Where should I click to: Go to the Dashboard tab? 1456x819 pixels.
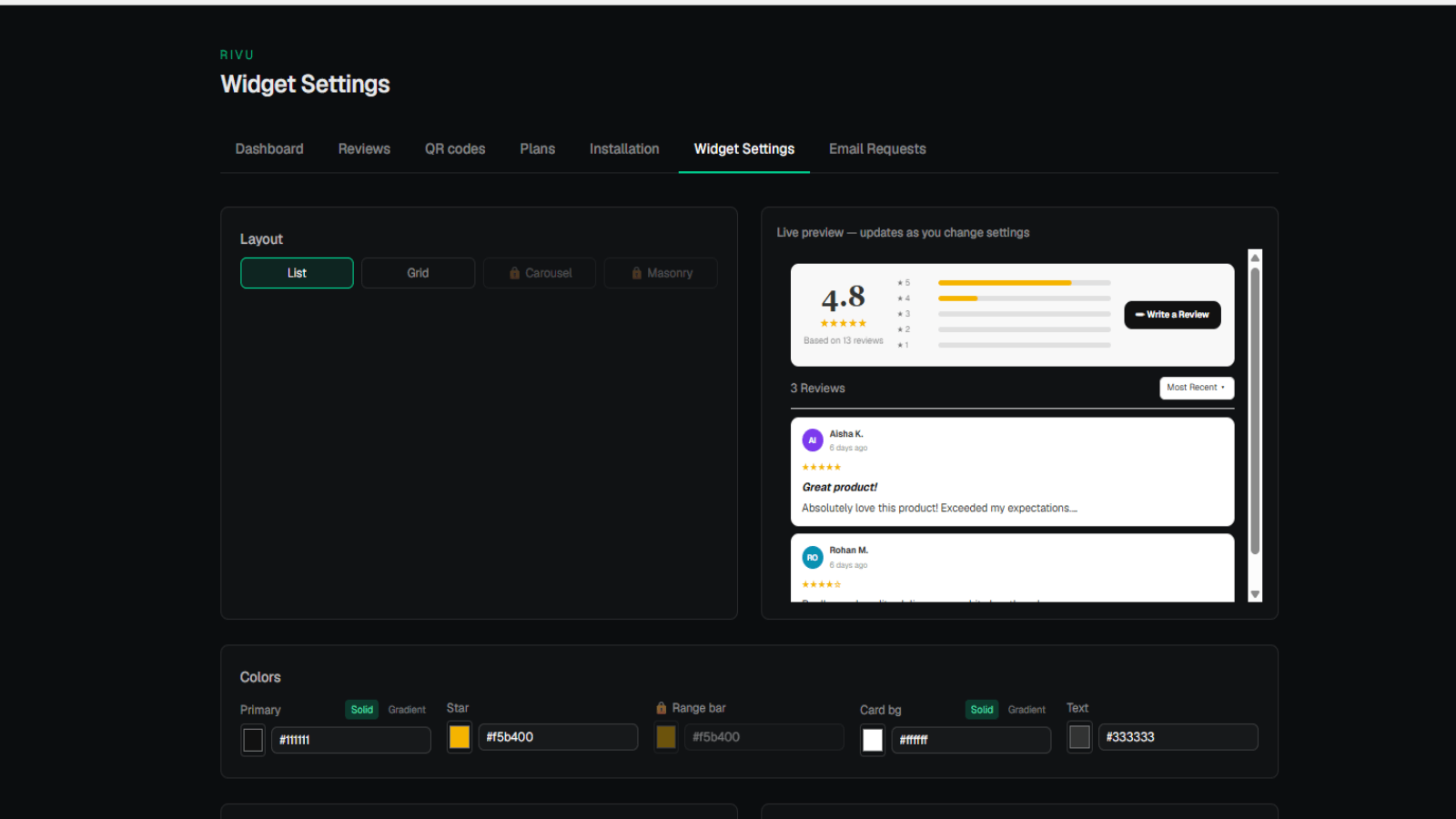269,149
